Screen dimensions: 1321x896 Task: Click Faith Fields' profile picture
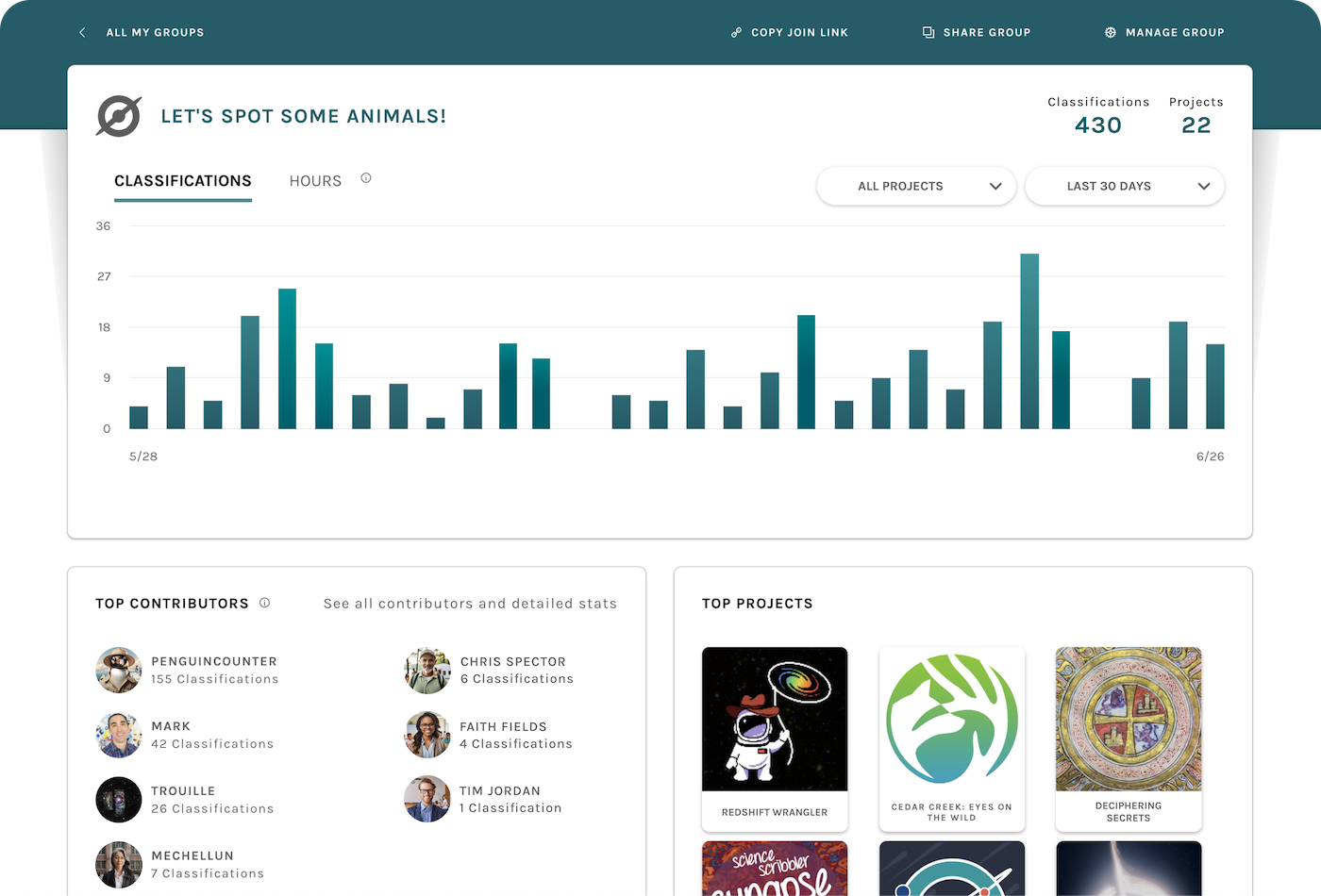click(x=426, y=735)
